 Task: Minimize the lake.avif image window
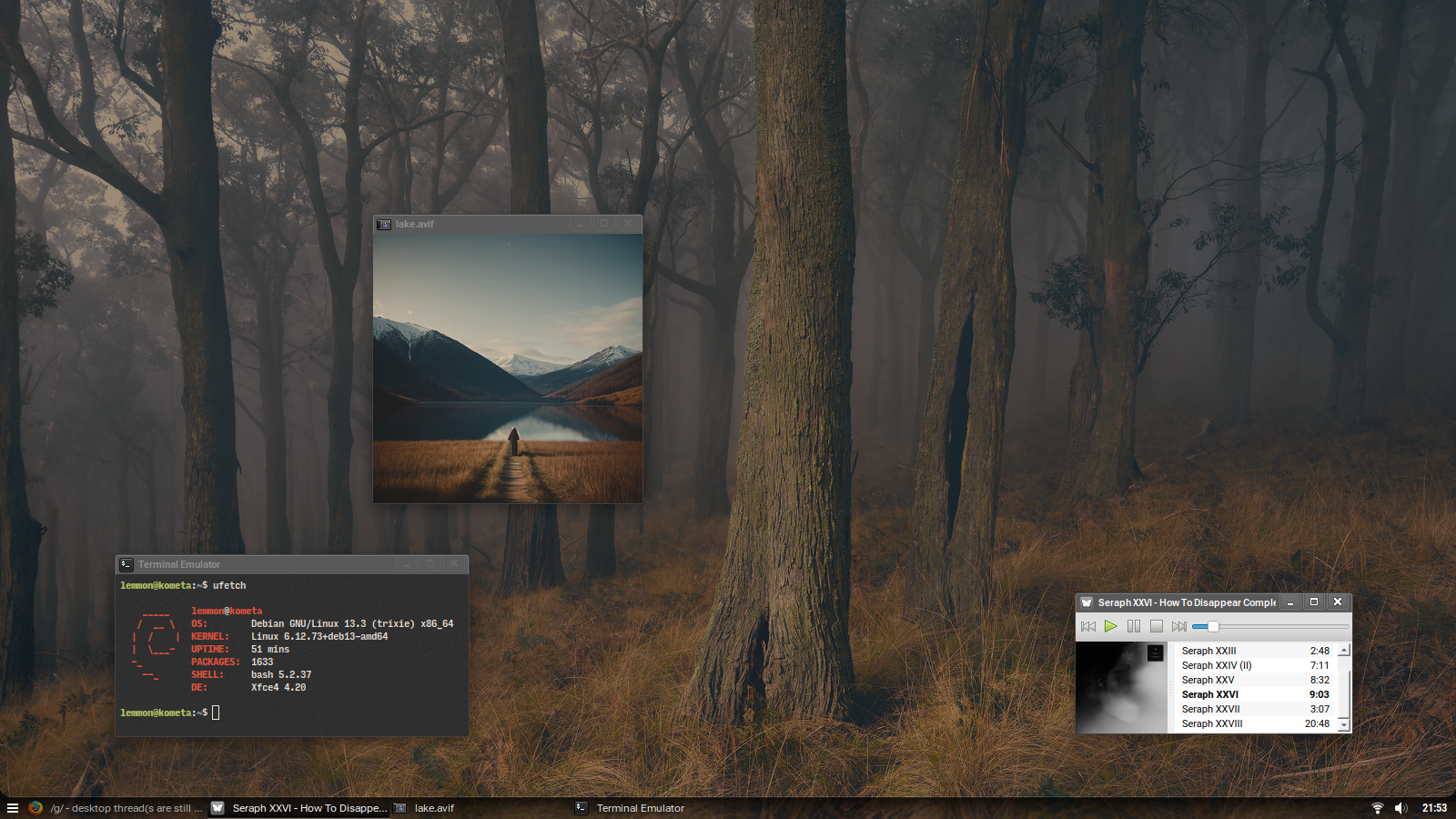click(581, 224)
